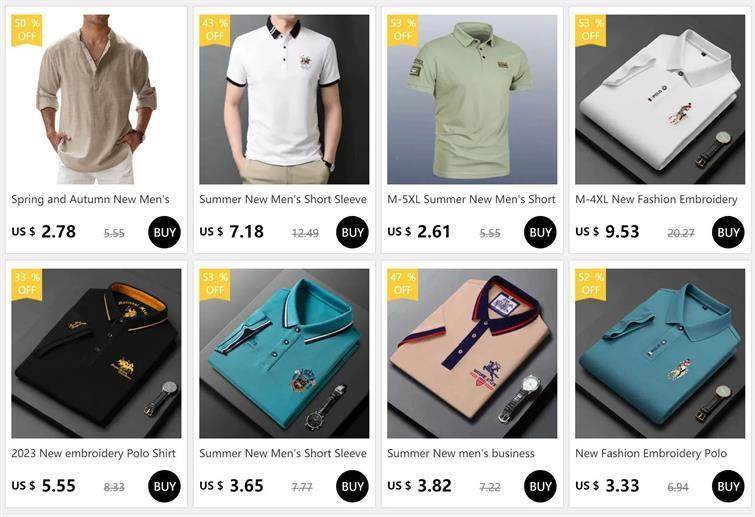This screenshot has width=755, height=517.
Task: Click BUY for the US $9.53 white polo
Action: coord(728,233)
